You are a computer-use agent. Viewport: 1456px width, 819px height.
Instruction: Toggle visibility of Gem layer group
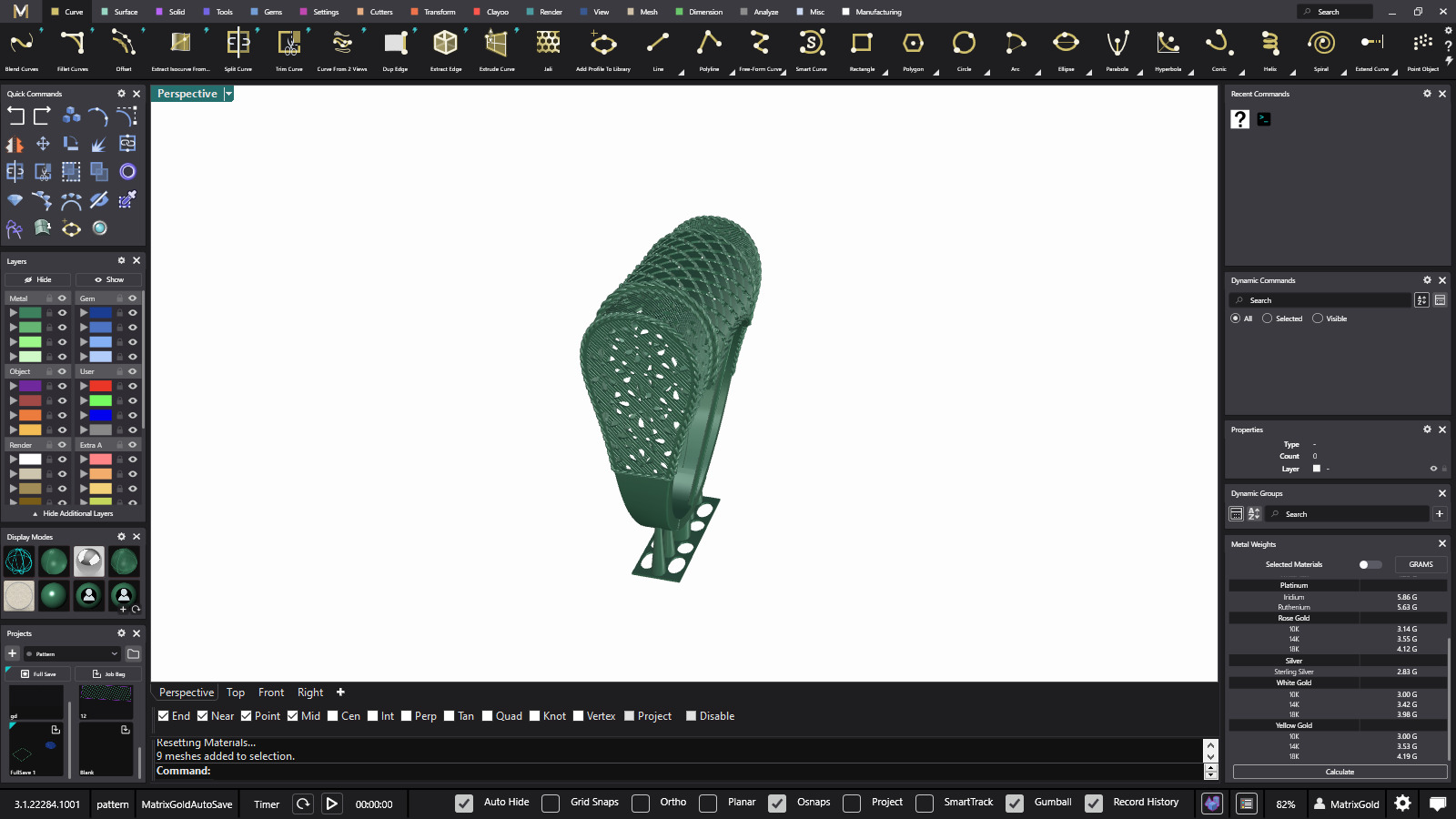click(x=132, y=298)
